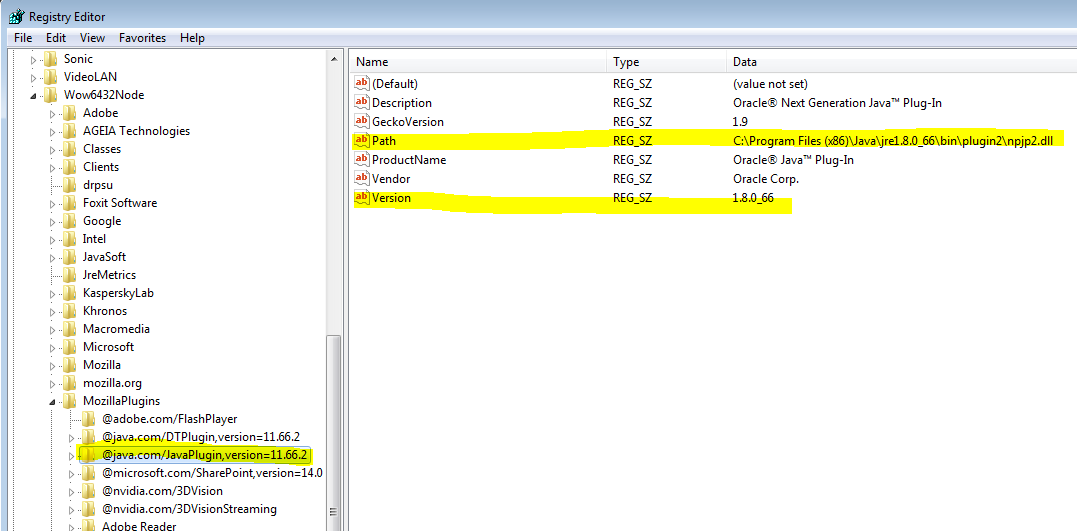Expand the @nvidia.com/3DVision key
Image resolution: width=1077 pixels, height=531 pixels.
tap(72, 492)
